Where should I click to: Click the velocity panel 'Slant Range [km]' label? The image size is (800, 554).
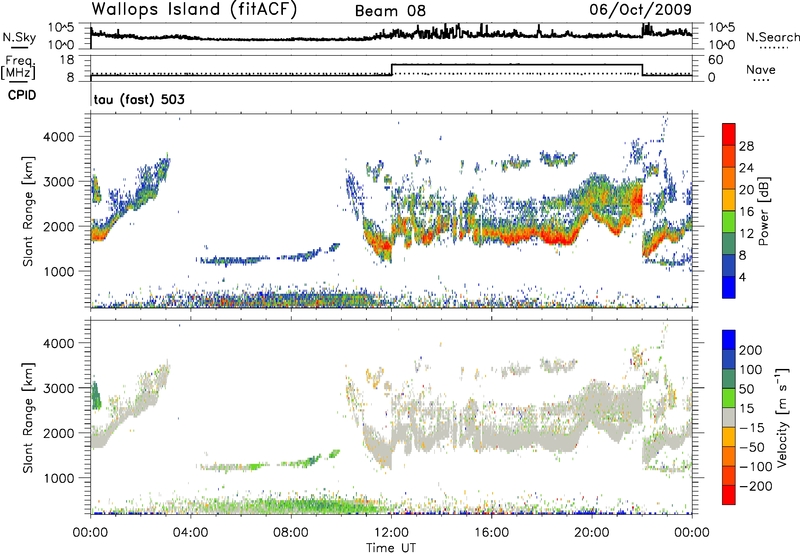pos(28,417)
